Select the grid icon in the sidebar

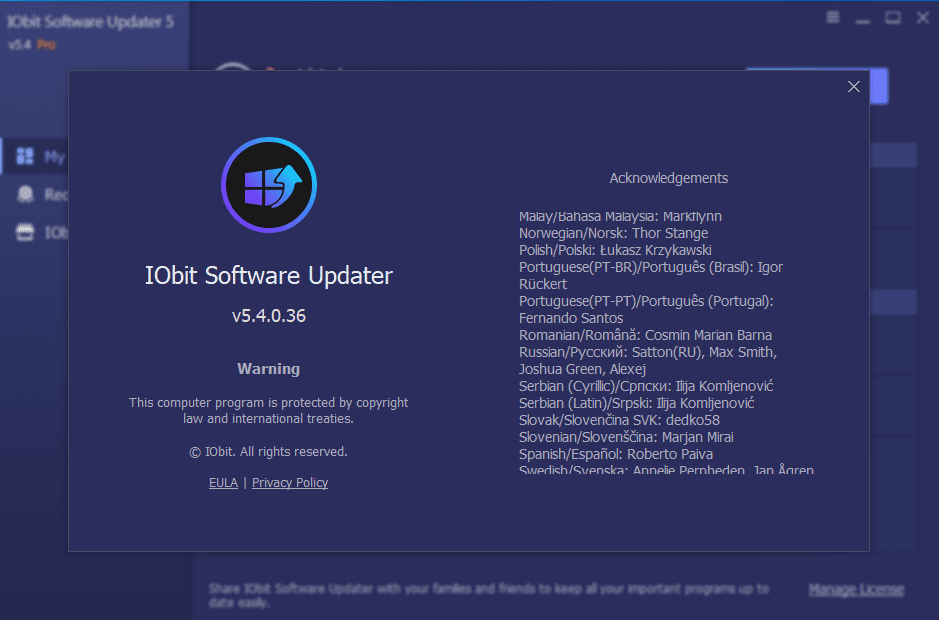click(25, 156)
